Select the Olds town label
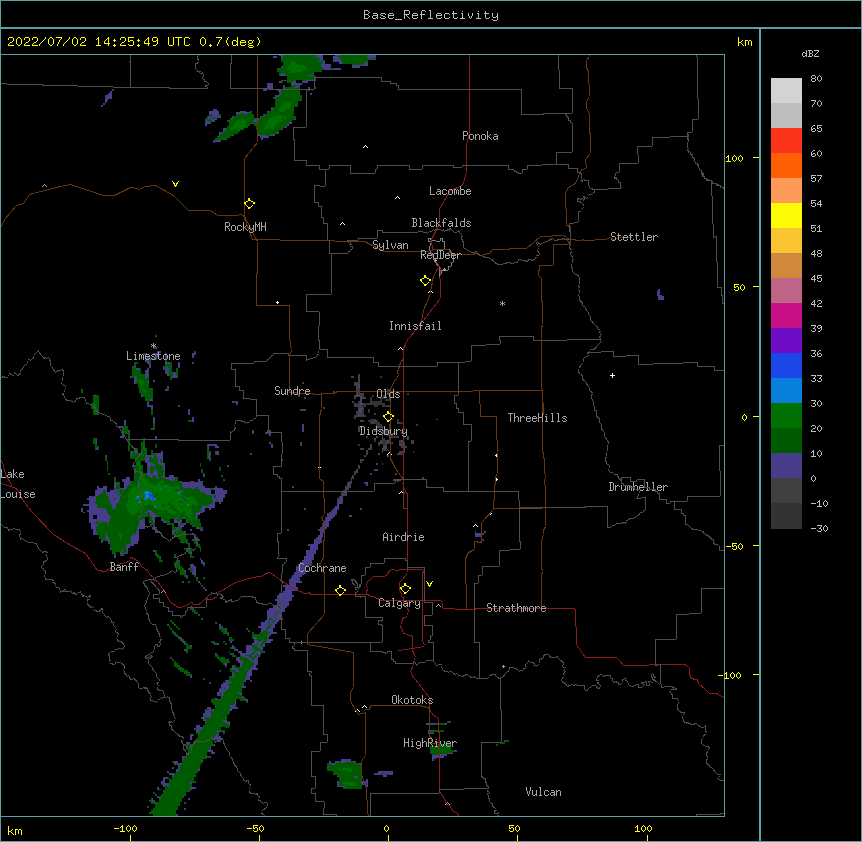862x842 pixels. (388, 394)
